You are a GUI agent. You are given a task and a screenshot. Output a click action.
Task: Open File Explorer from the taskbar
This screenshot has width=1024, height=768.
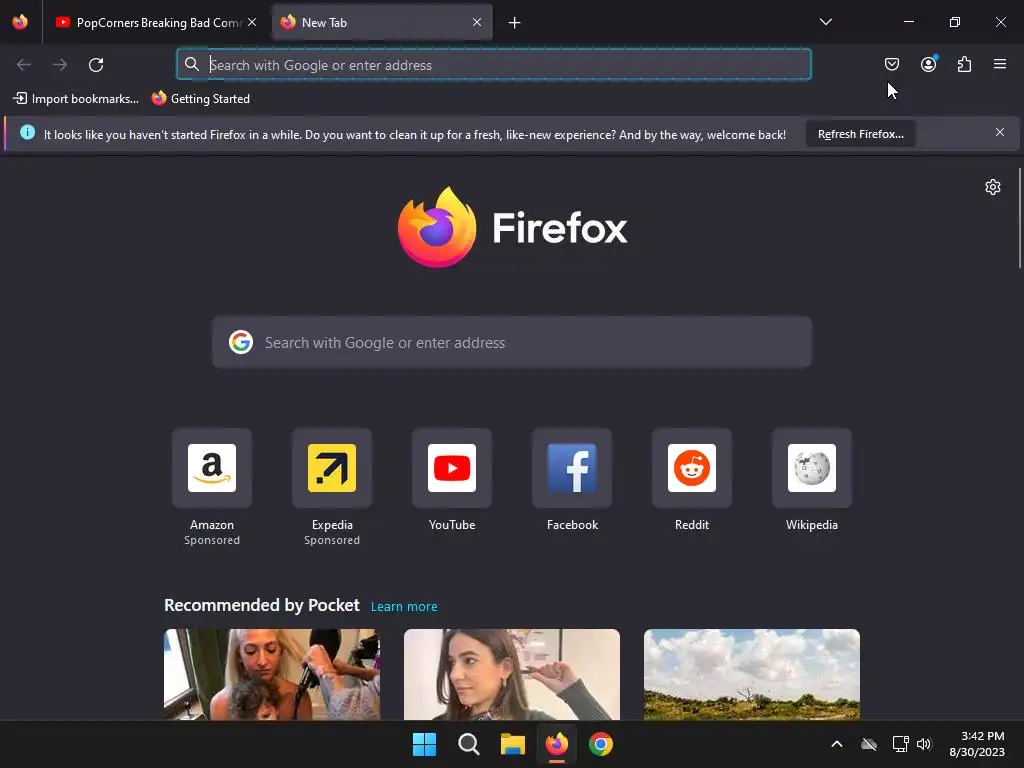coord(513,744)
